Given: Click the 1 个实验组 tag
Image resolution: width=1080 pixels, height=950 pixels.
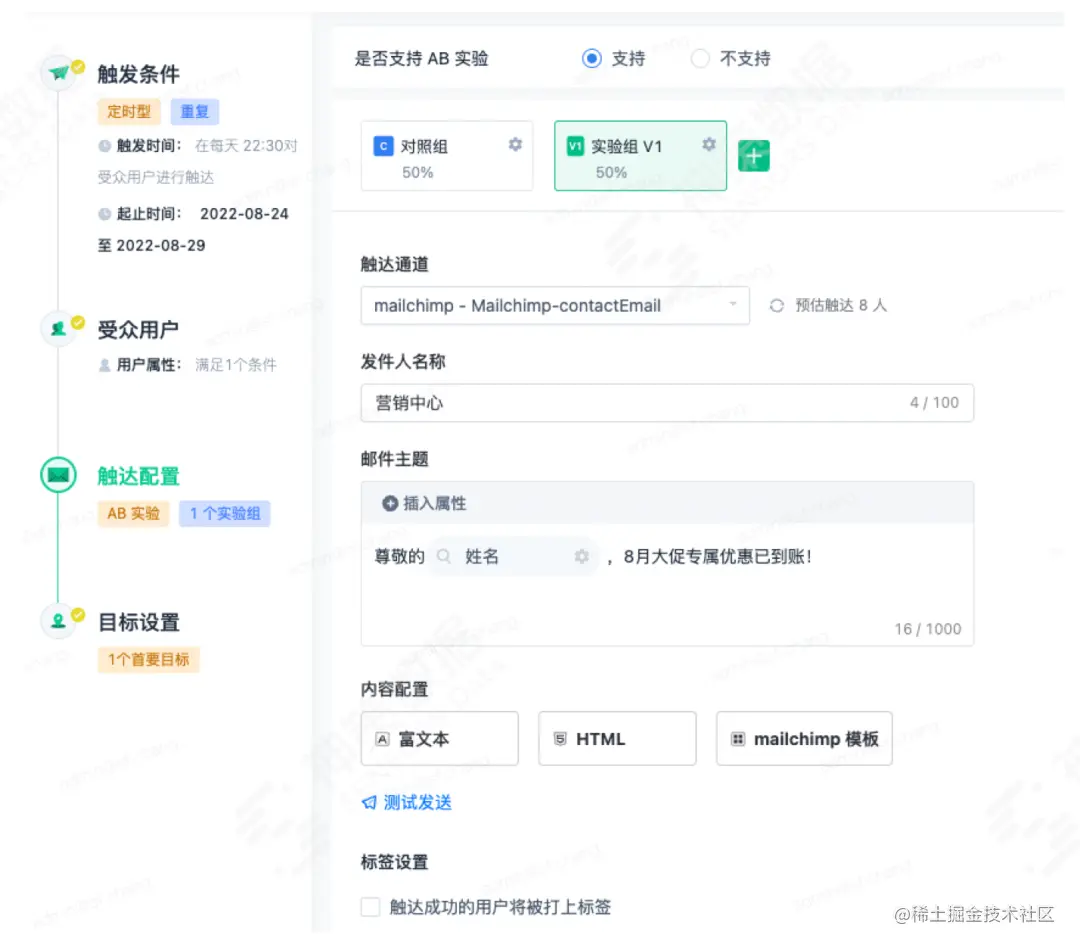Looking at the screenshot, I should coord(225,513).
